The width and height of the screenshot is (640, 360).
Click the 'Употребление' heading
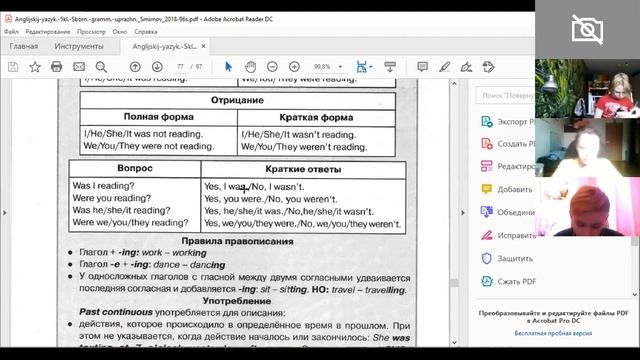click(237, 301)
